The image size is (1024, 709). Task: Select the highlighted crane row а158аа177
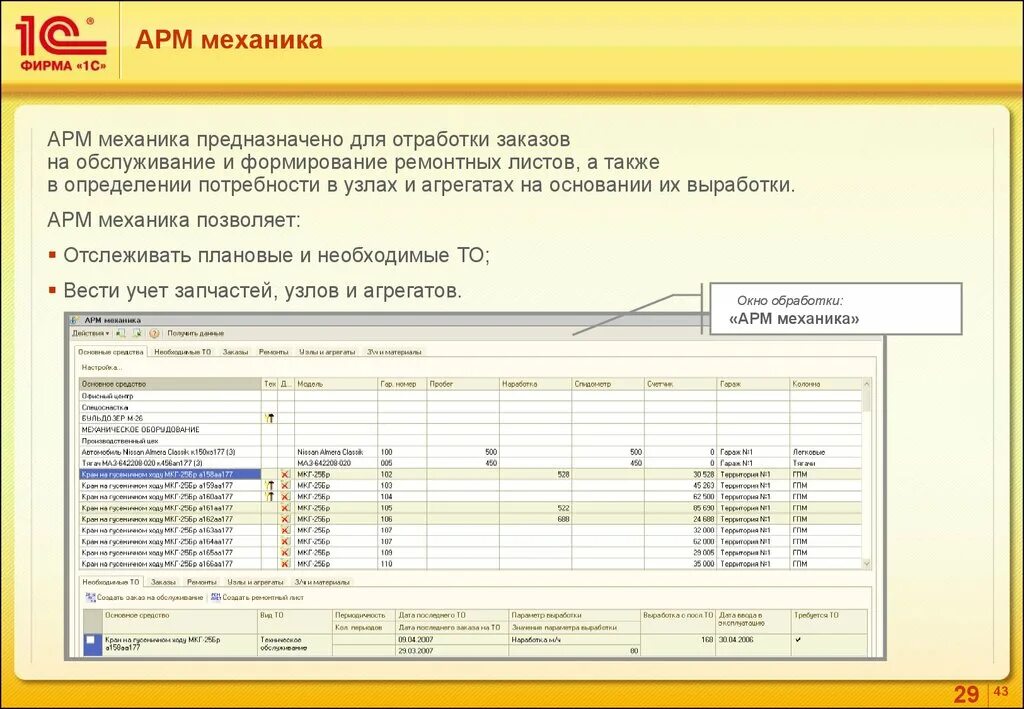pyautogui.click(x=470, y=475)
